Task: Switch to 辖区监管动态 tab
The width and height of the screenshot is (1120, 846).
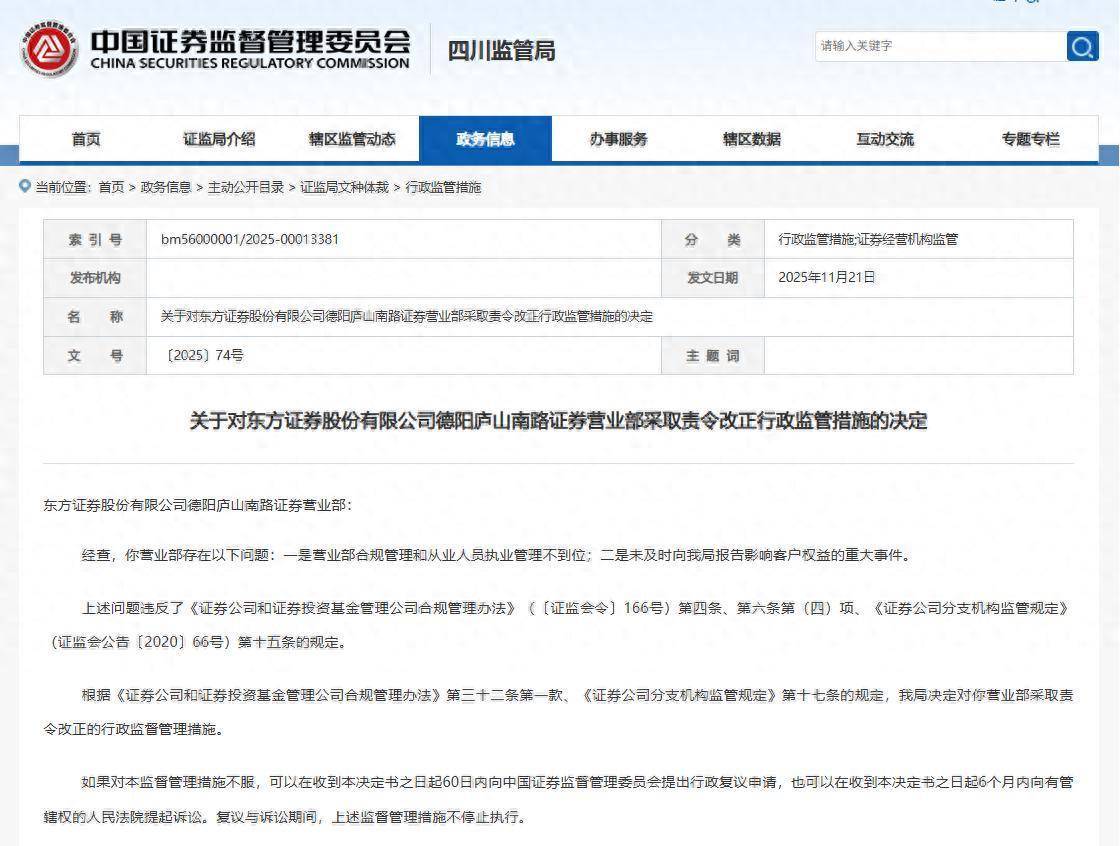Action: tap(352, 139)
